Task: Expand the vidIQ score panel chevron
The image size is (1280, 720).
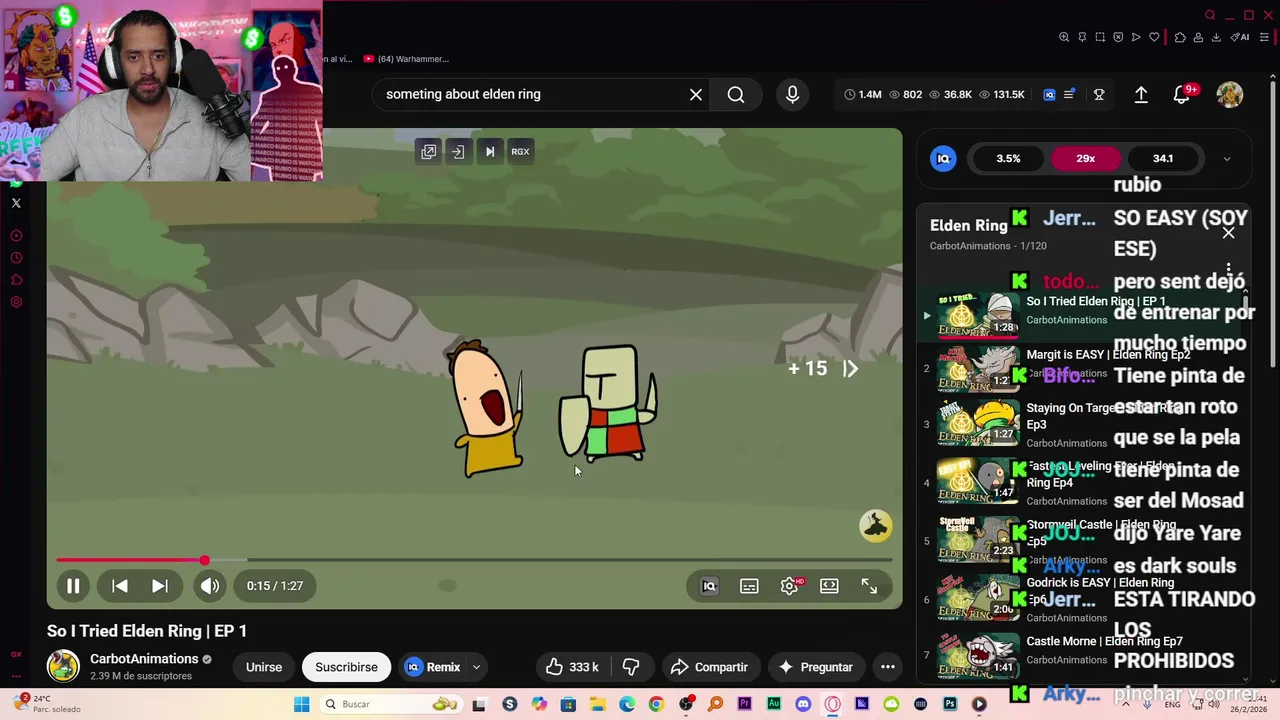Action: click(1227, 159)
